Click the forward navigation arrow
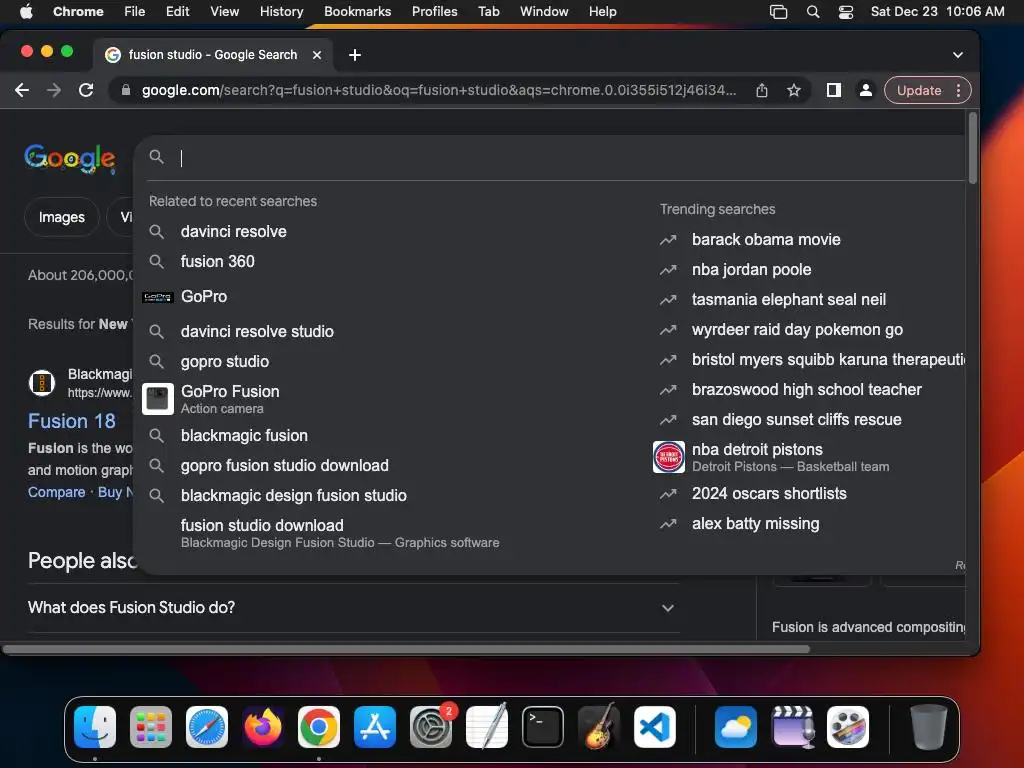Viewport: 1024px width, 768px height. [54, 90]
